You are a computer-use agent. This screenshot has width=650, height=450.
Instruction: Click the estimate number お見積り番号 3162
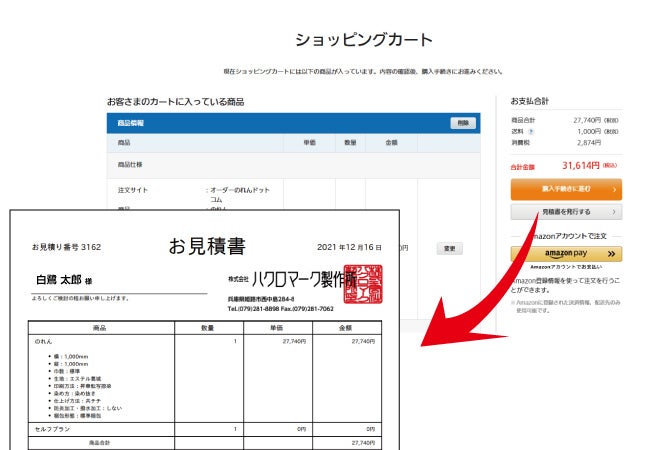(x=66, y=247)
